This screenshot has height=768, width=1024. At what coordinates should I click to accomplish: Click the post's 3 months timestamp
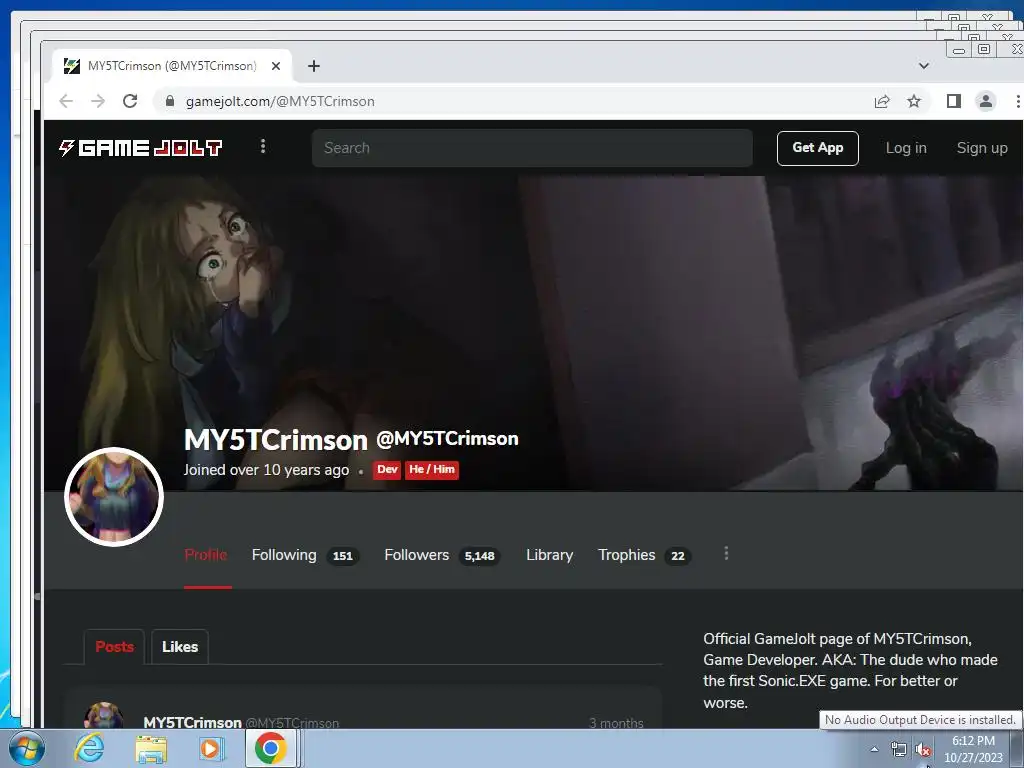pyautogui.click(x=616, y=723)
